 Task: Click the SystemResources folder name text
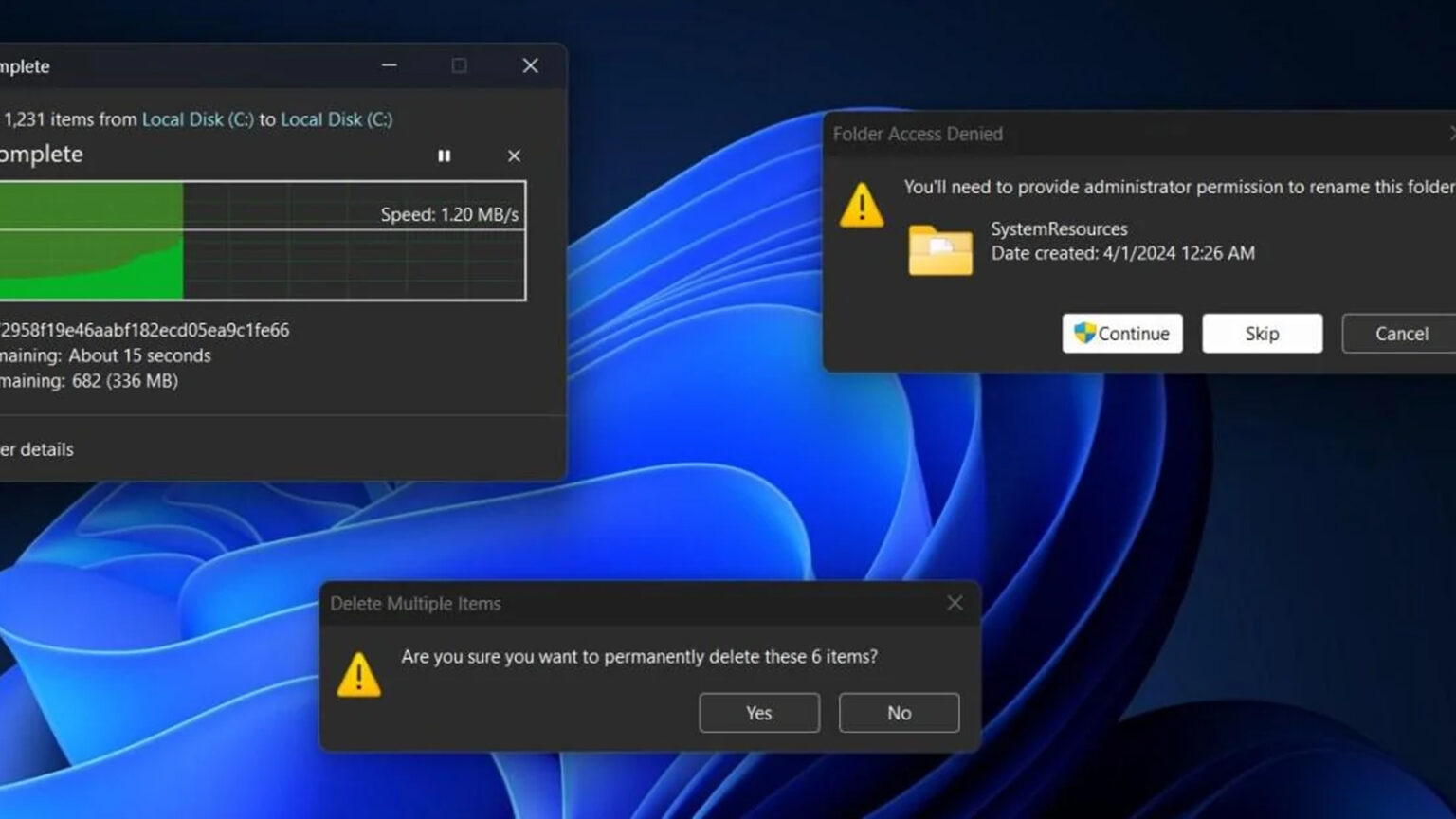[x=1059, y=228]
